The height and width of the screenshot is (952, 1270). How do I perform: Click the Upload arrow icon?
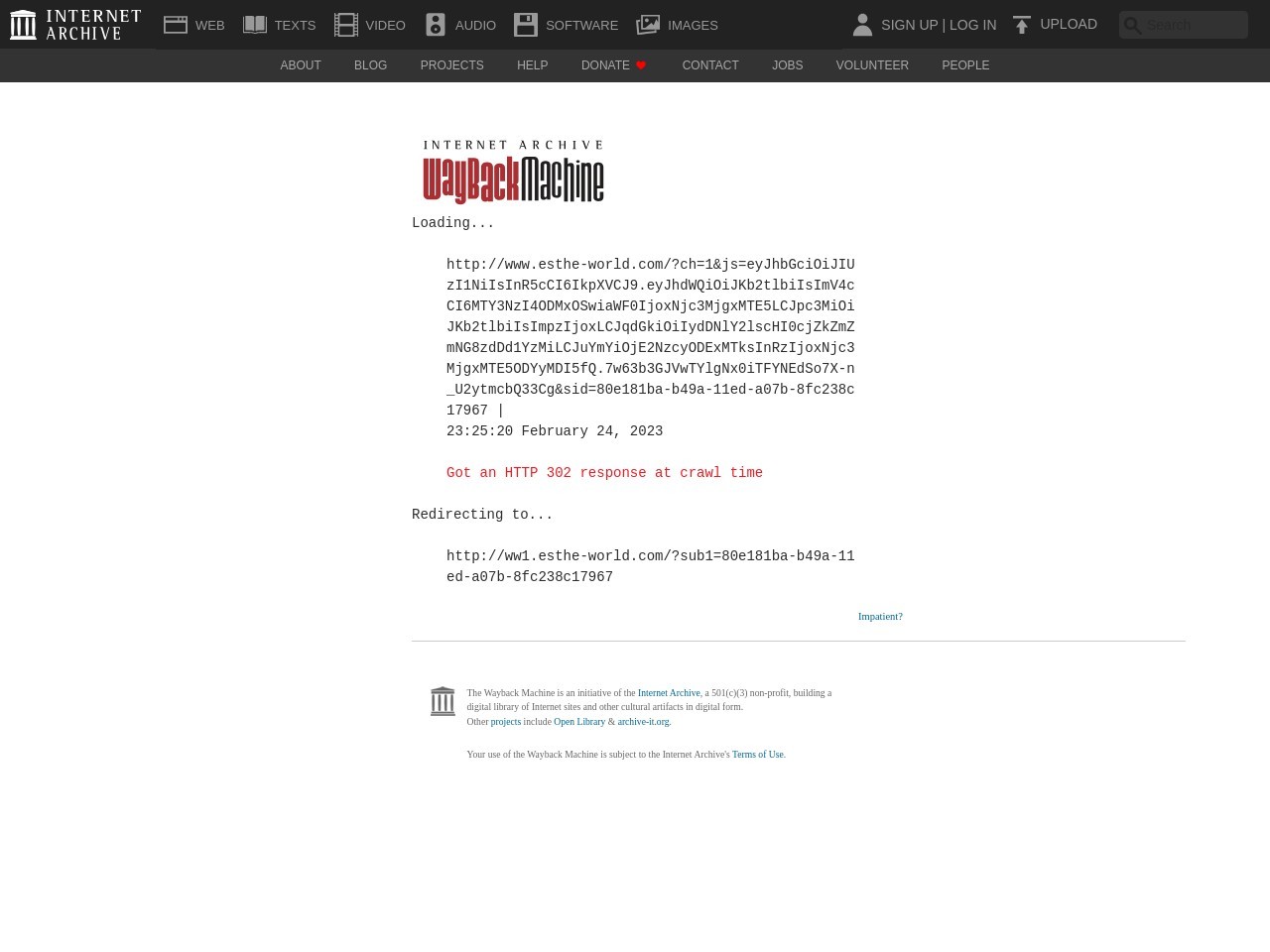1022,25
